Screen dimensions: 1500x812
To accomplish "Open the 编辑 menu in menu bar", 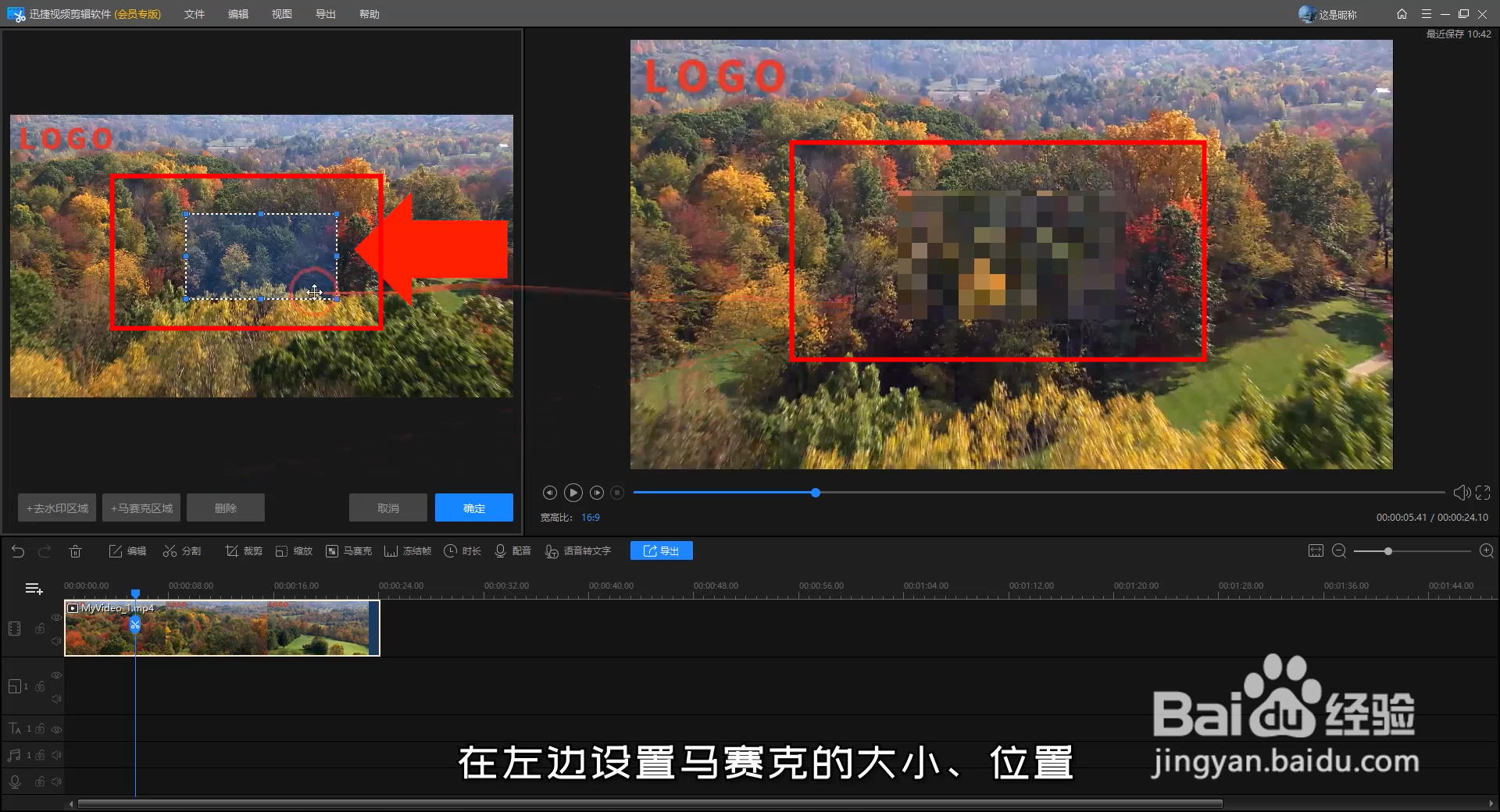I will (x=238, y=14).
